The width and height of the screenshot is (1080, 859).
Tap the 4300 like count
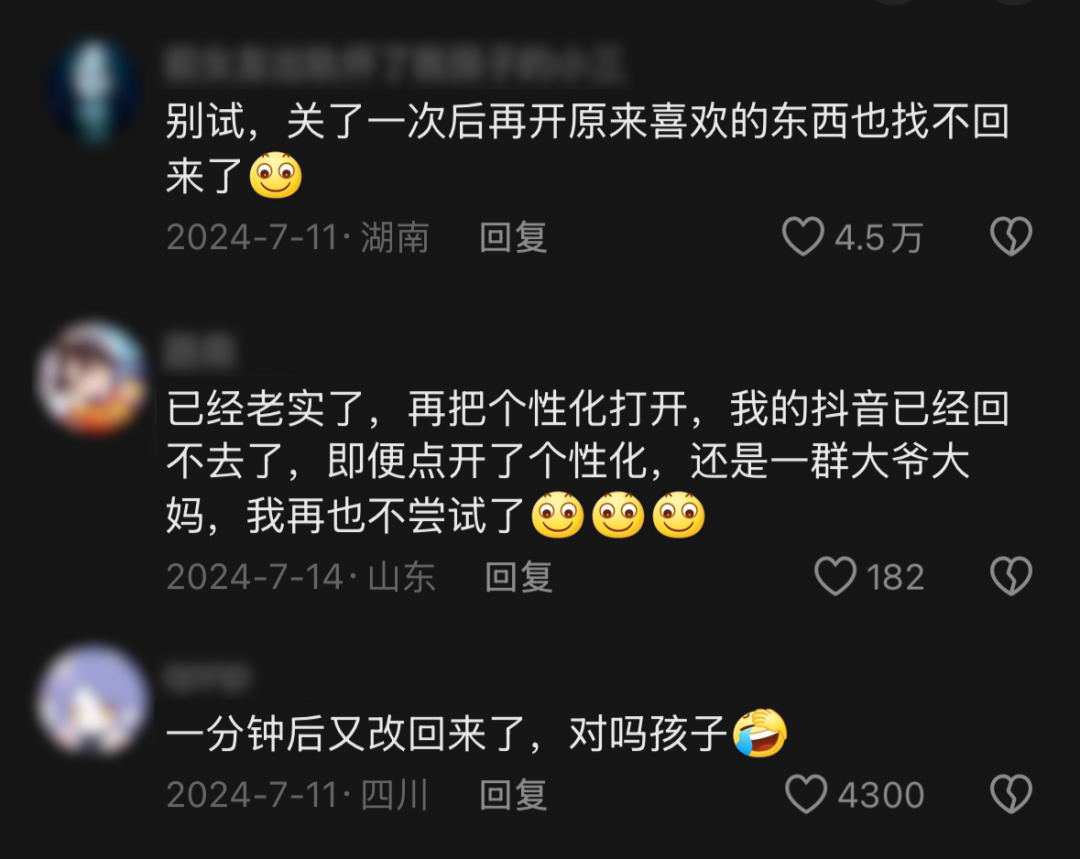click(881, 795)
